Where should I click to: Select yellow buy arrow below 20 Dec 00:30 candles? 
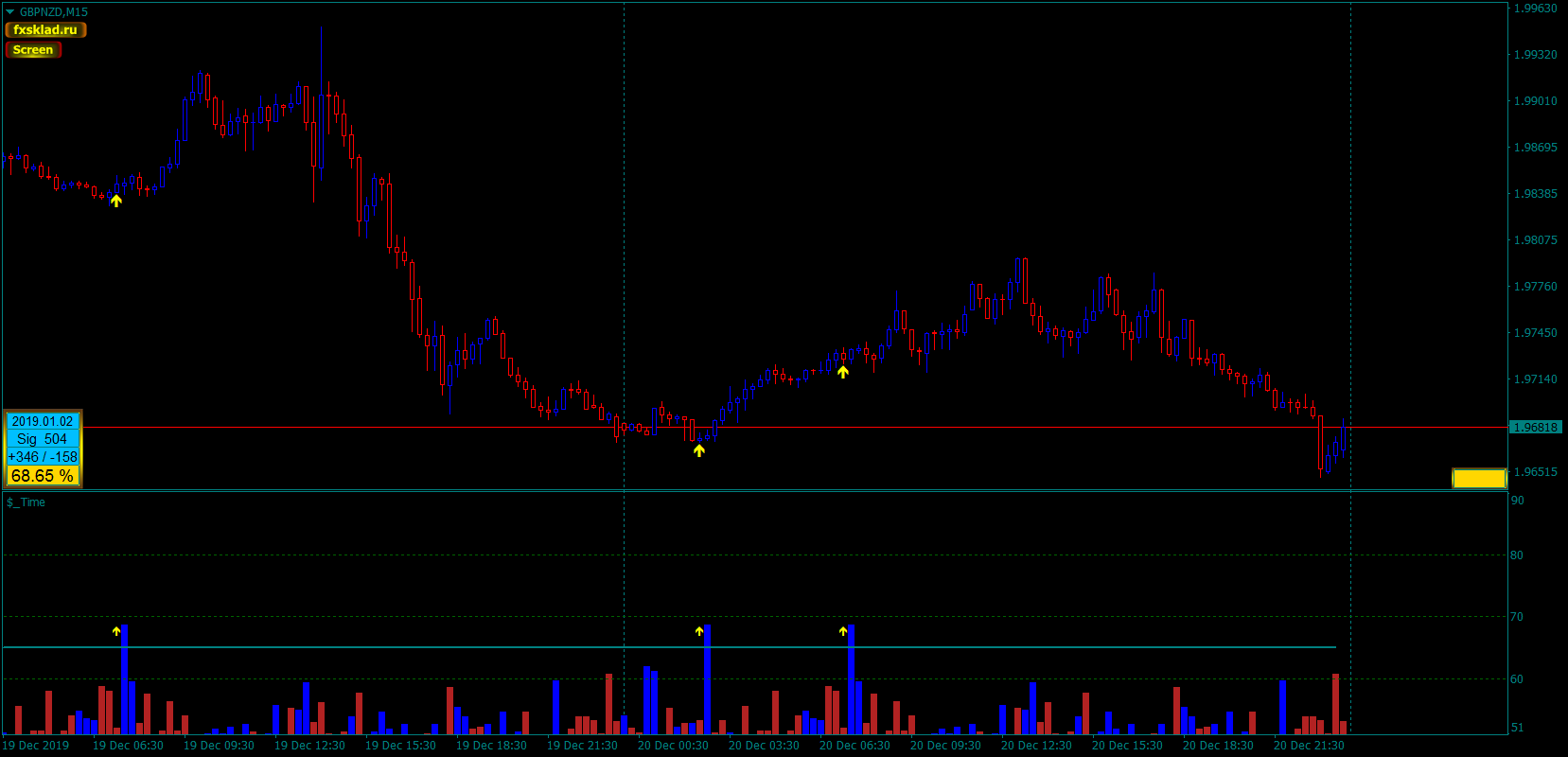pos(699,450)
